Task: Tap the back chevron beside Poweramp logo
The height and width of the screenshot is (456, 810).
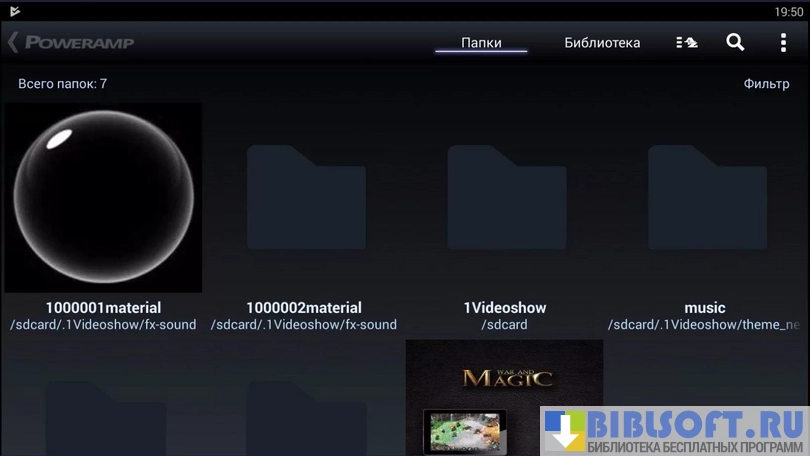Action: point(13,43)
